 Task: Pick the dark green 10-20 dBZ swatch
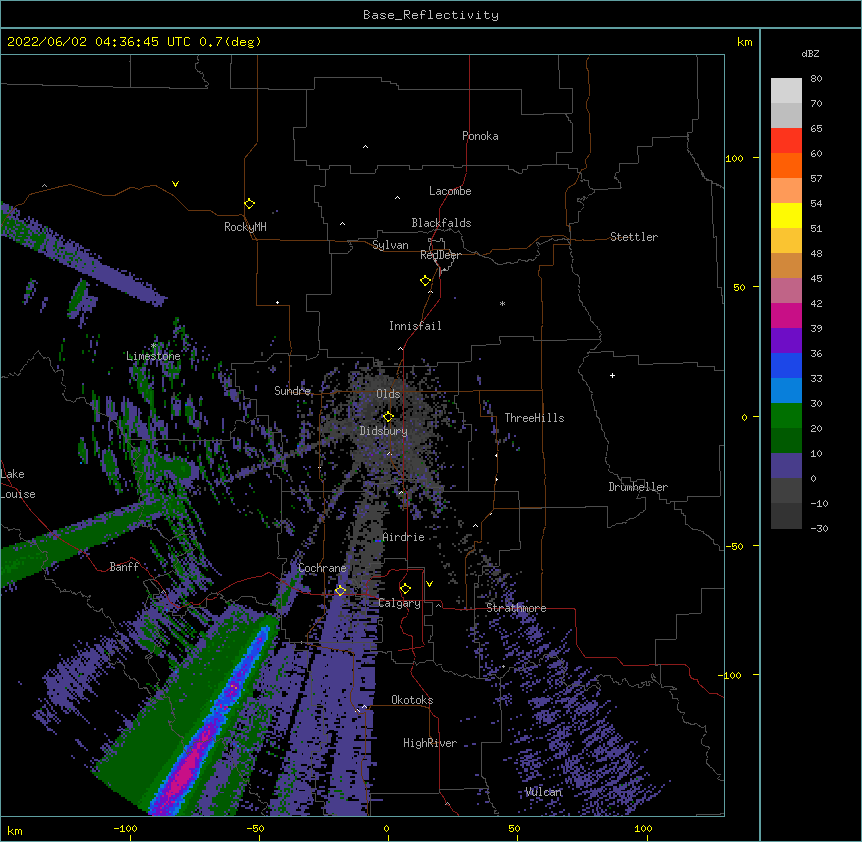pos(786,440)
